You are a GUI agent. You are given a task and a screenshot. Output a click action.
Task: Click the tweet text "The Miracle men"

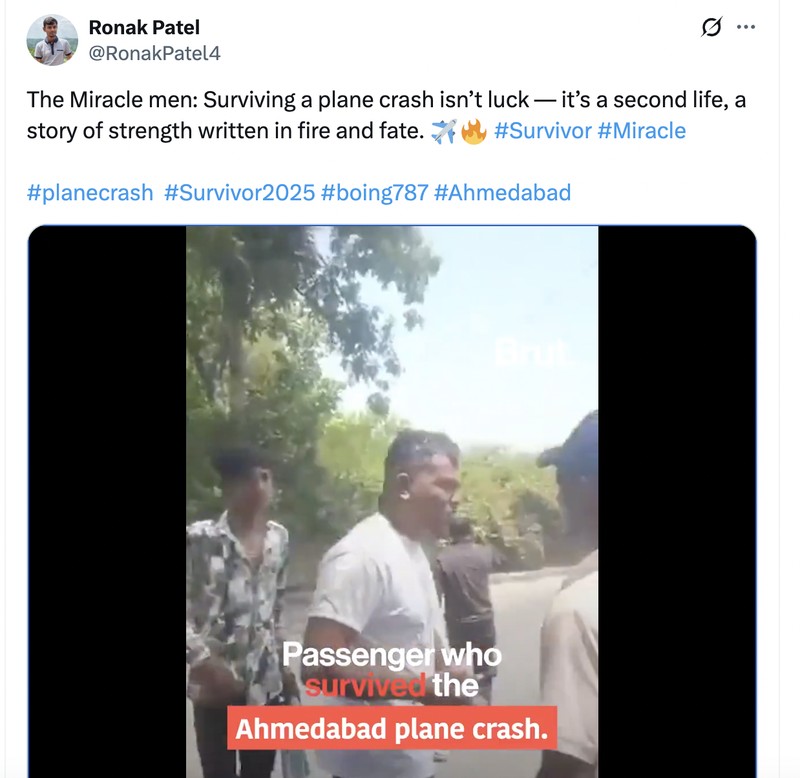(94, 101)
